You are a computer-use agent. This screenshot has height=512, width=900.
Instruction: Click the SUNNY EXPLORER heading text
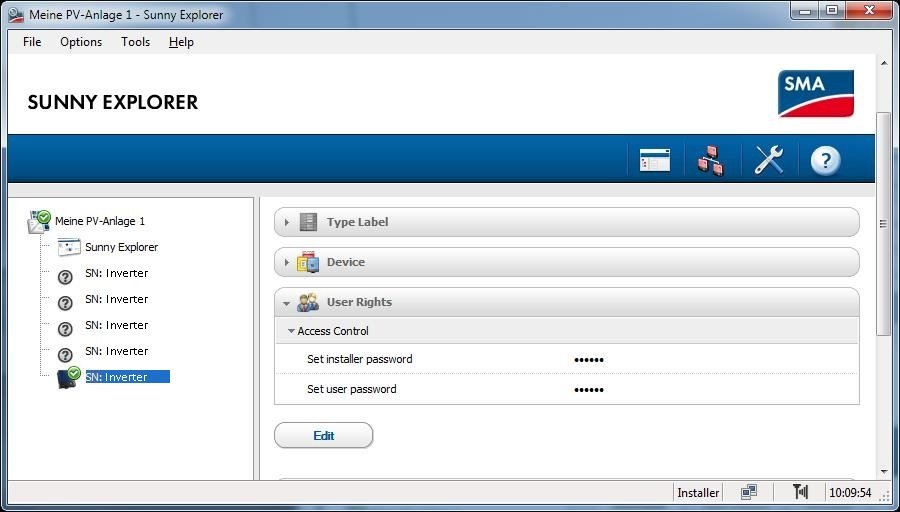pos(112,102)
